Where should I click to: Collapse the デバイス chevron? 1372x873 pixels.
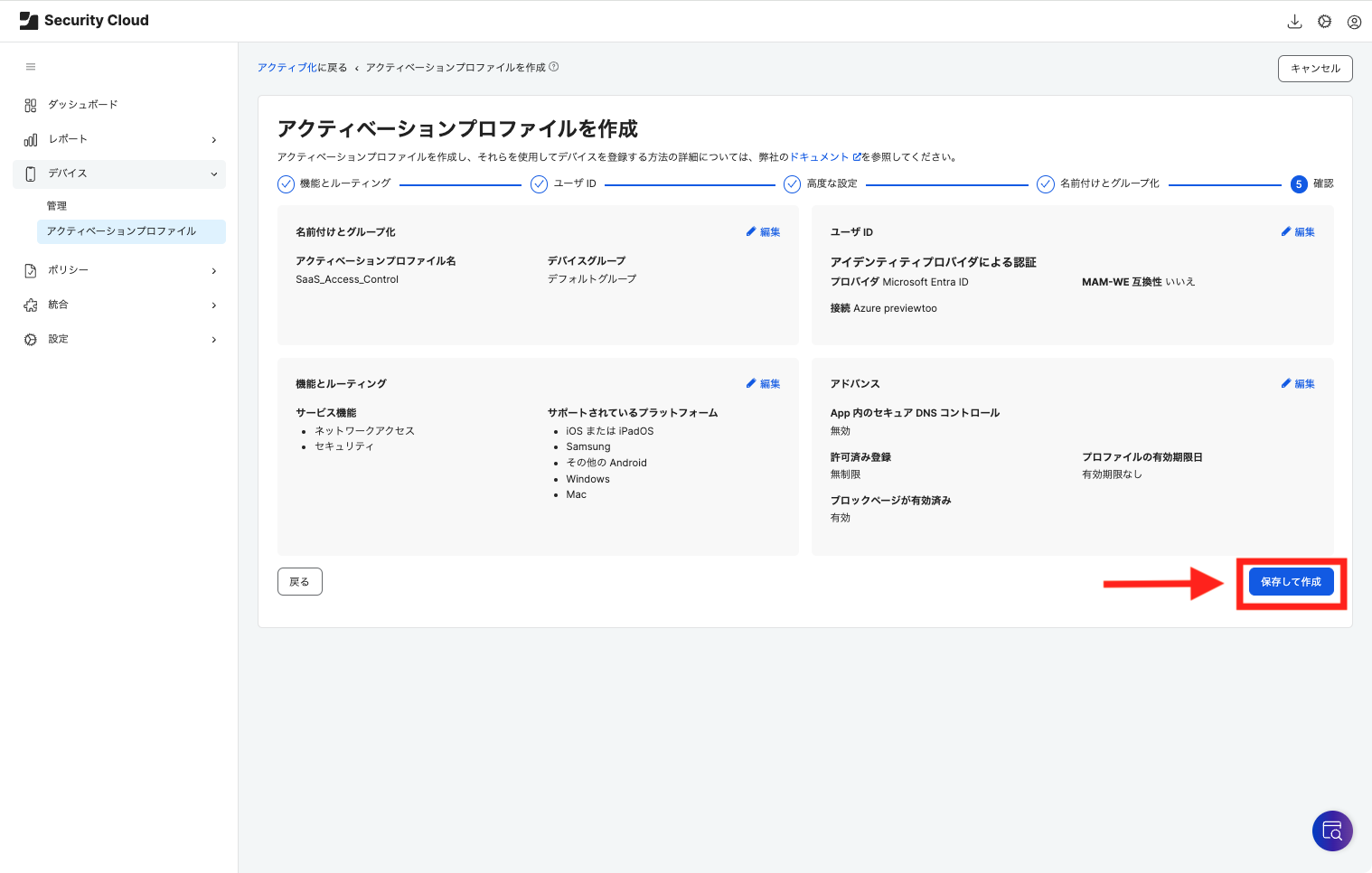[x=214, y=174]
